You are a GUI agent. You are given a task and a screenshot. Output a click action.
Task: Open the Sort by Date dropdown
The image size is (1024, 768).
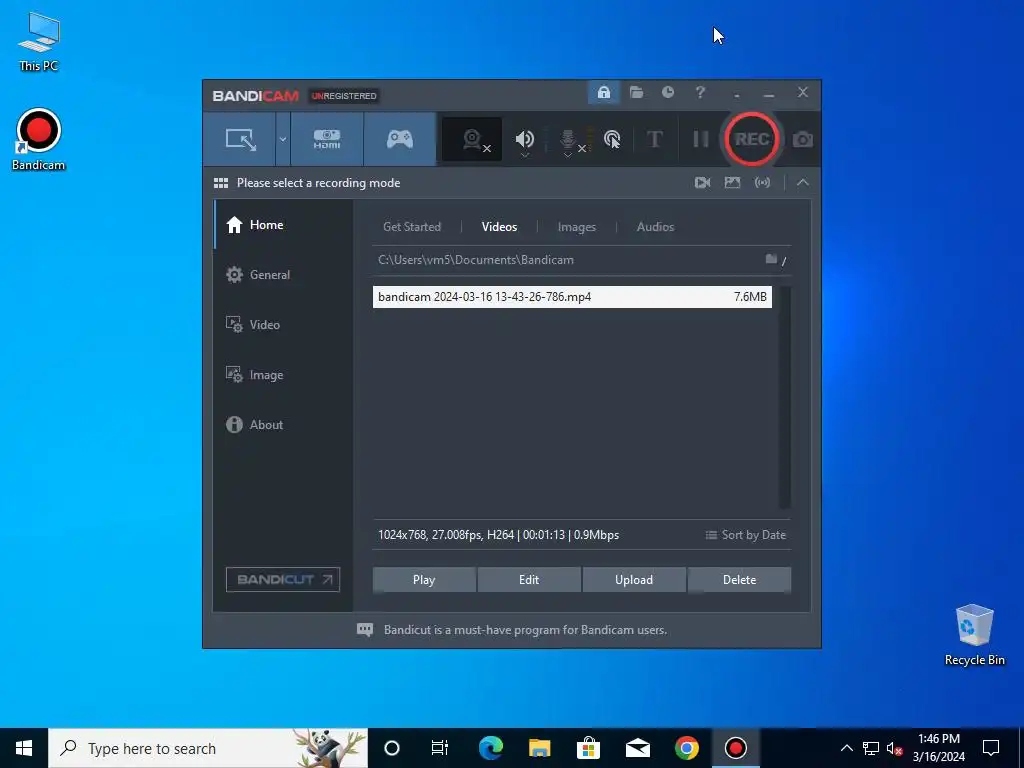[746, 535]
